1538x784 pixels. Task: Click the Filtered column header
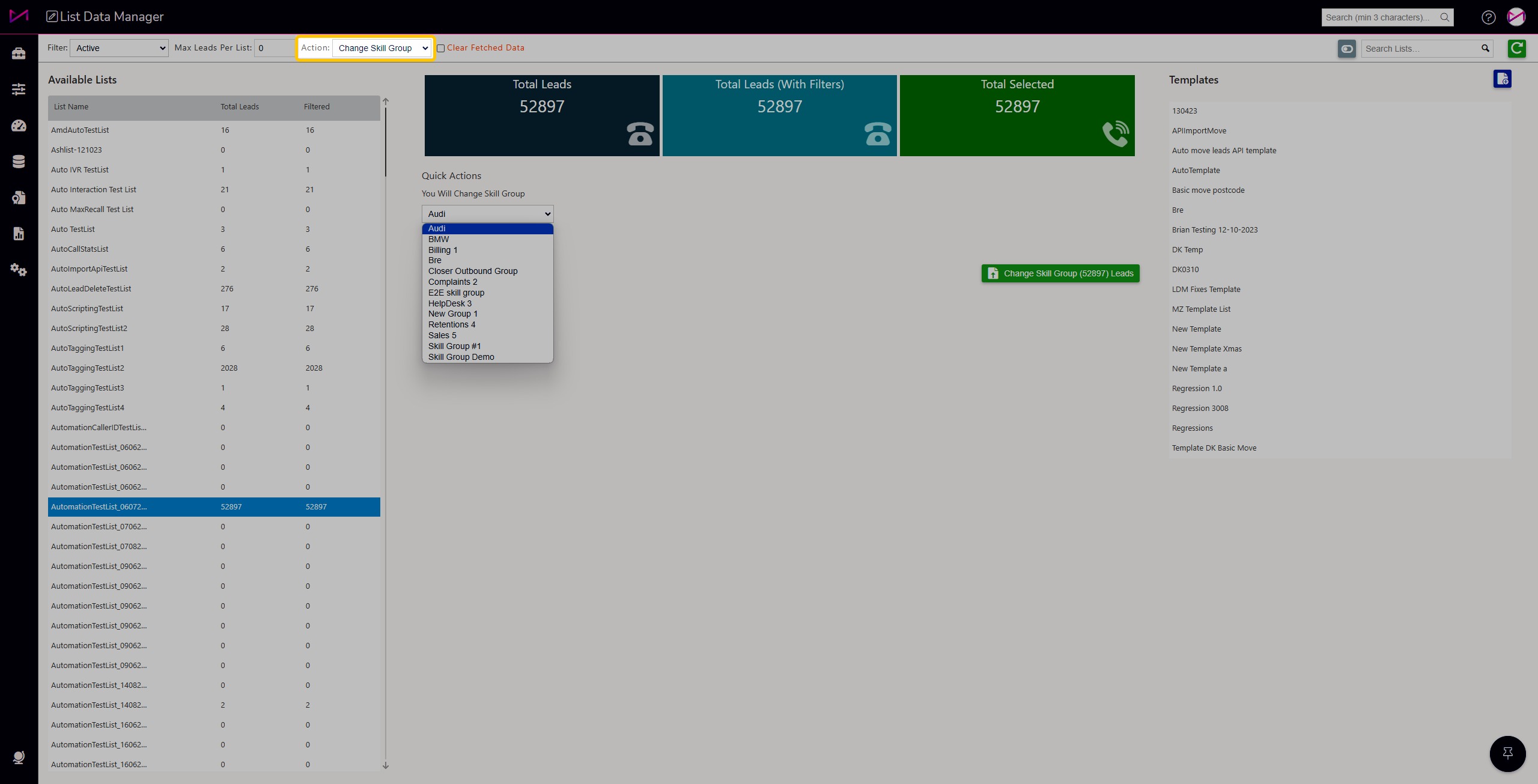point(317,107)
